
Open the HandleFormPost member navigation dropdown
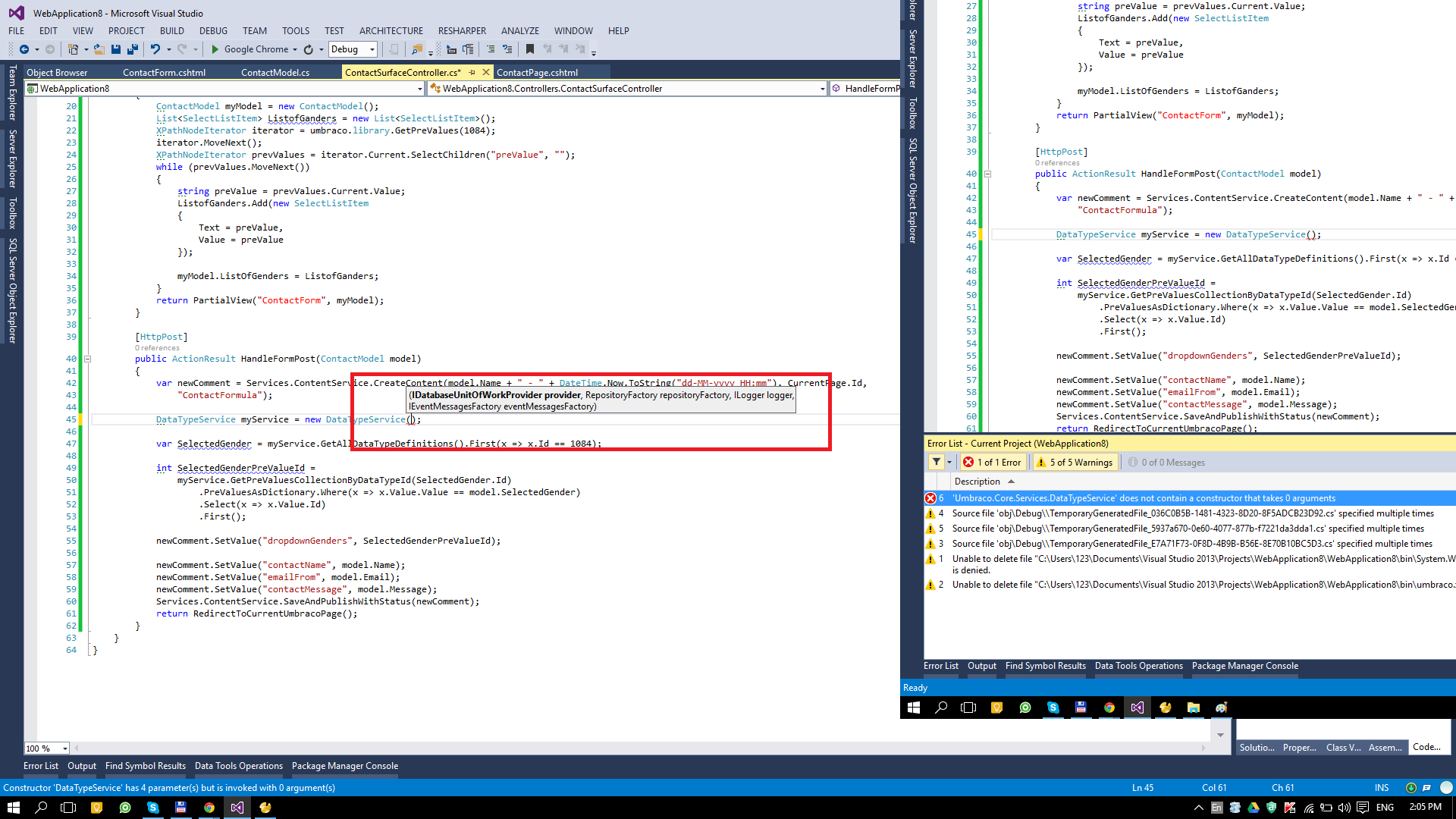point(865,89)
